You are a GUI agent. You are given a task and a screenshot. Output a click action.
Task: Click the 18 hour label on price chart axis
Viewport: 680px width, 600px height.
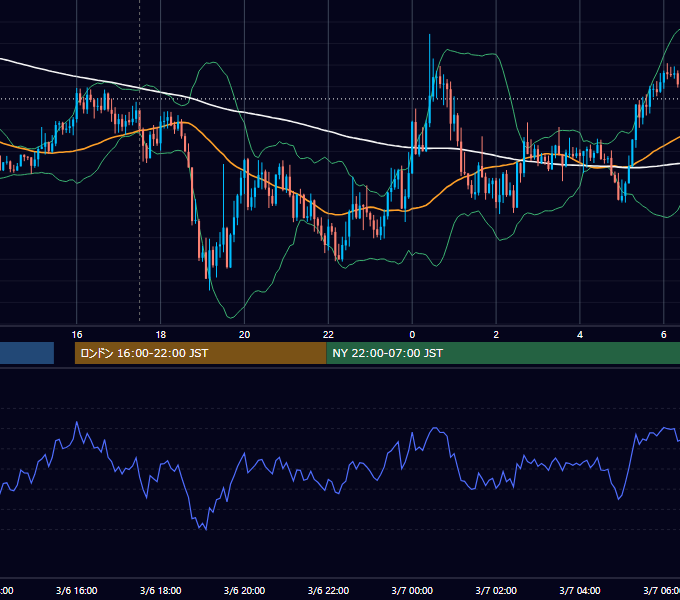coord(160,335)
